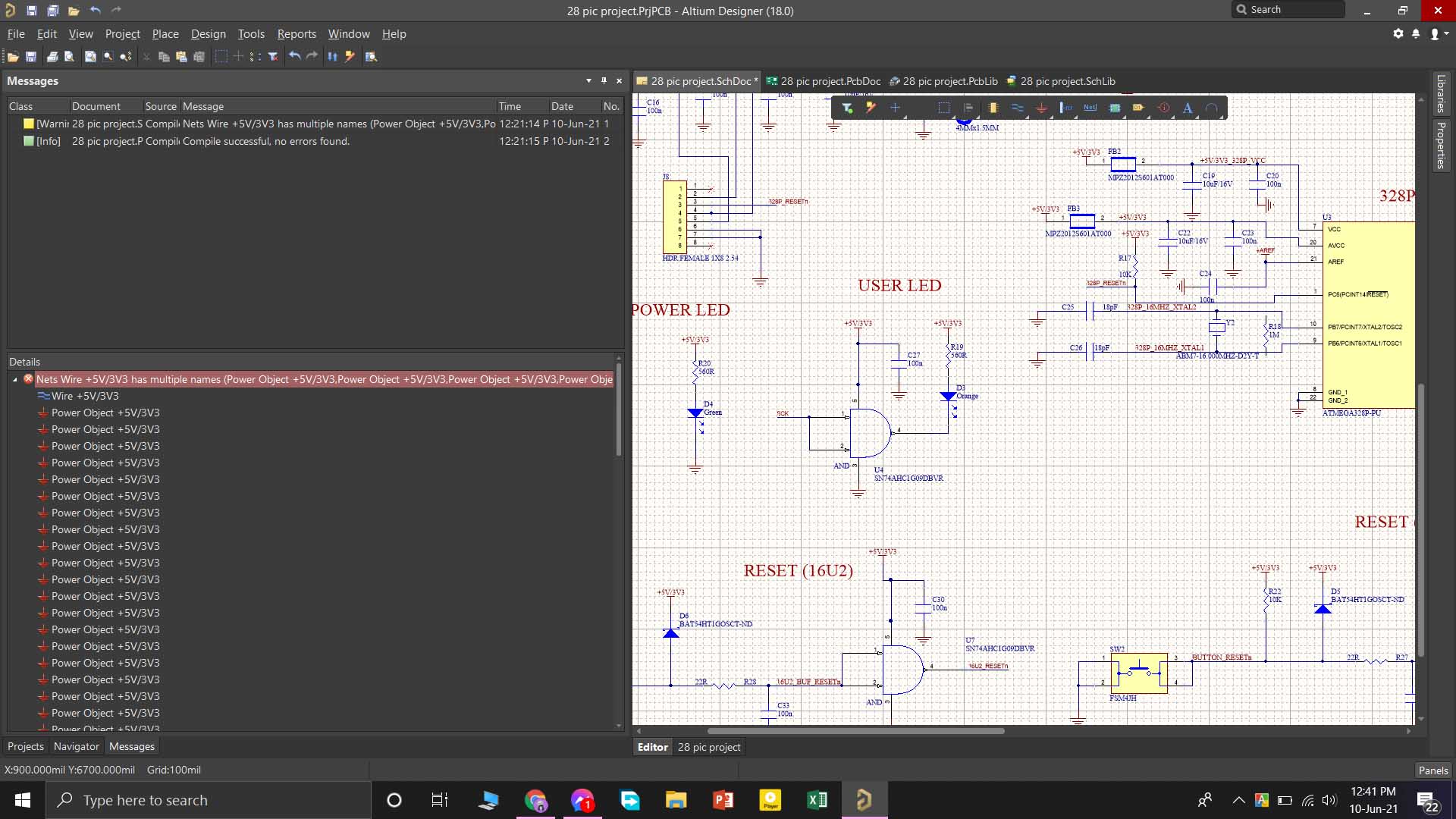This screenshot has width=1456, height=819.
Task: Open the Design menu
Action: tap(208, 33)
